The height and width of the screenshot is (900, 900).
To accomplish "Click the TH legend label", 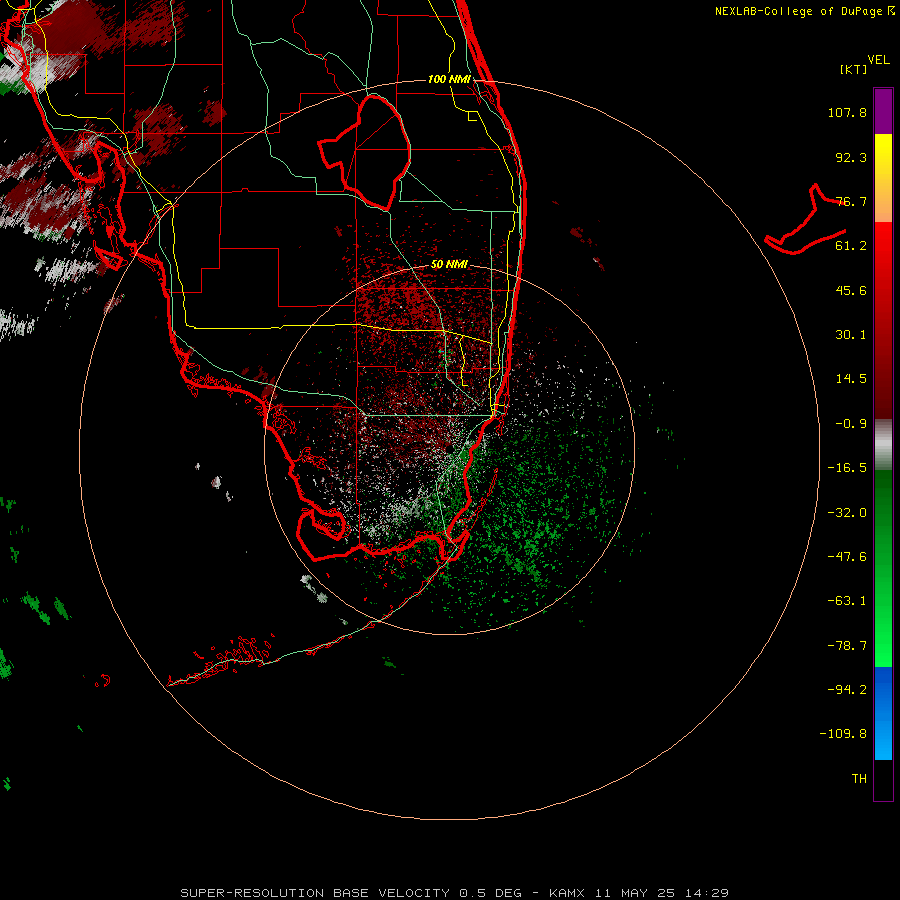I will (x=859, y=779).
